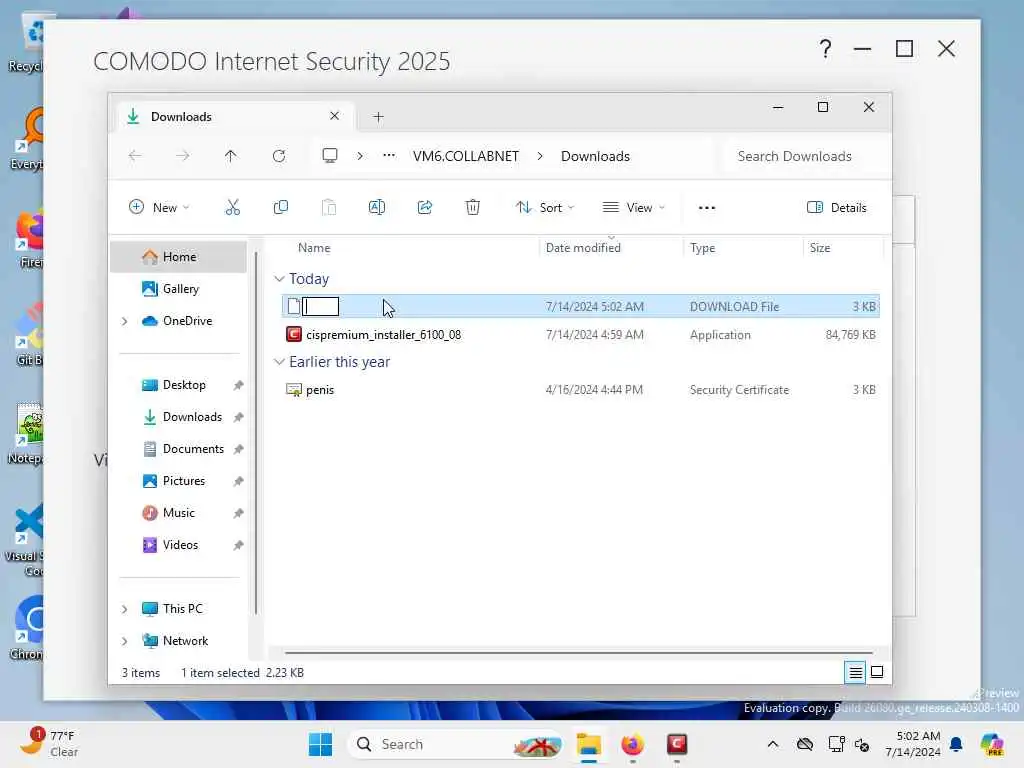Open Windows Start menu
Viewport: 1024px width, 768px height.
pos(320,744)
